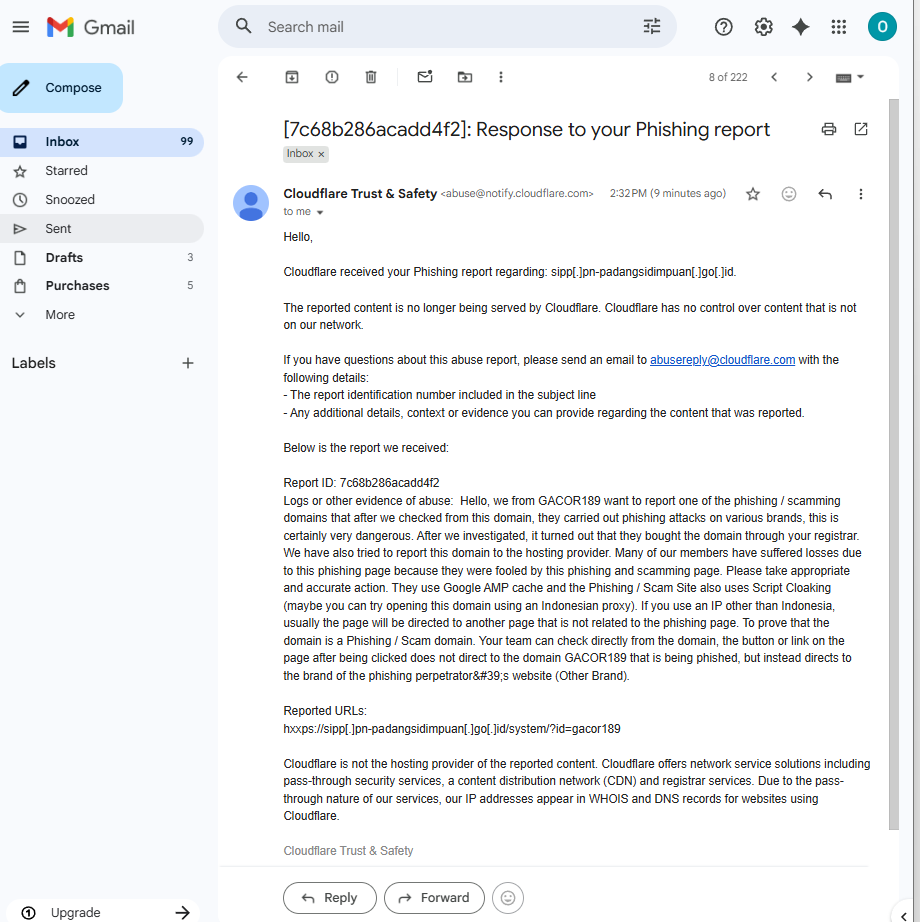Mark the email as unread
Screen dimensions: 920x922
425,77
